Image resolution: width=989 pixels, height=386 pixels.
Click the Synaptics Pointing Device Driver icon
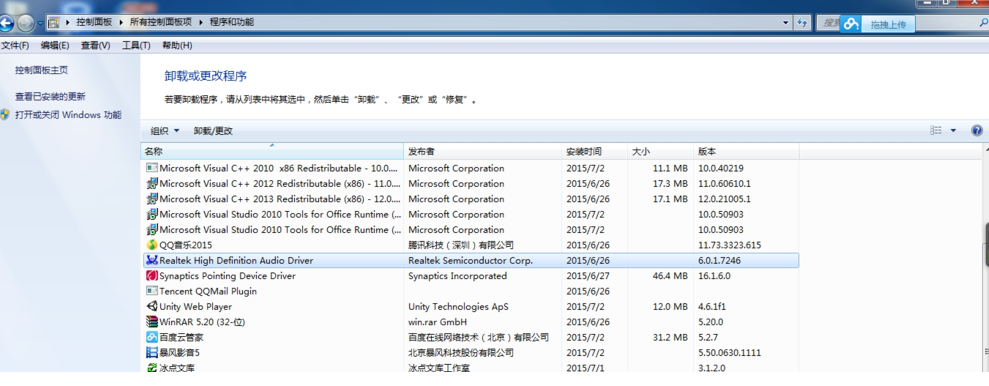pyautogui.click(x=151, y=276)
